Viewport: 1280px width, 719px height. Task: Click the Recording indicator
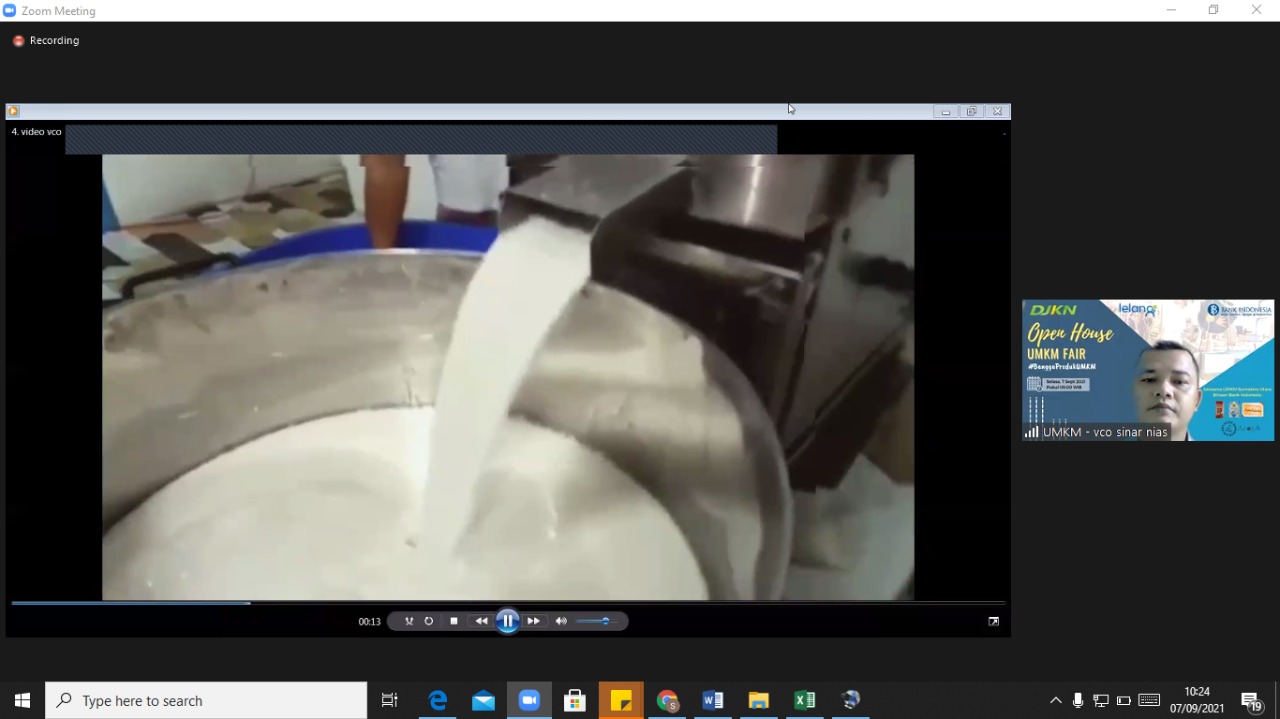pyautogui.click(x=46, y=41)
